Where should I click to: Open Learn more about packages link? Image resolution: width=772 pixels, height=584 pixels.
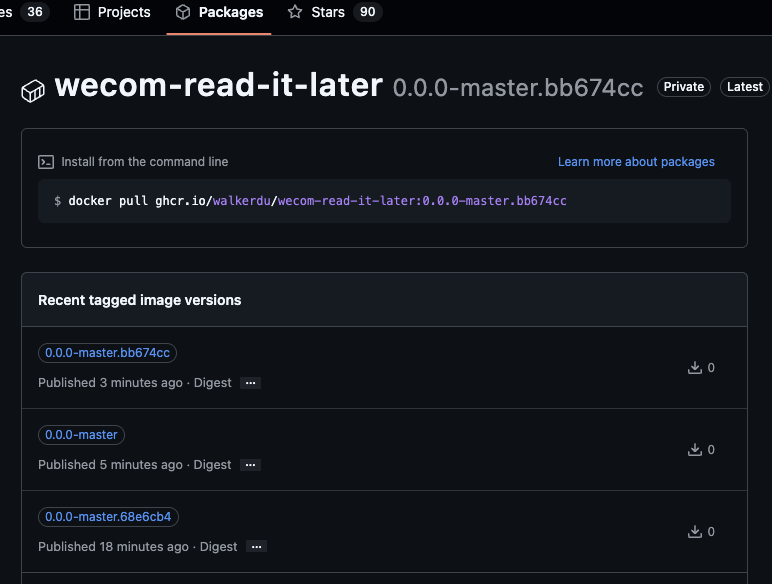tap(636, 162)
